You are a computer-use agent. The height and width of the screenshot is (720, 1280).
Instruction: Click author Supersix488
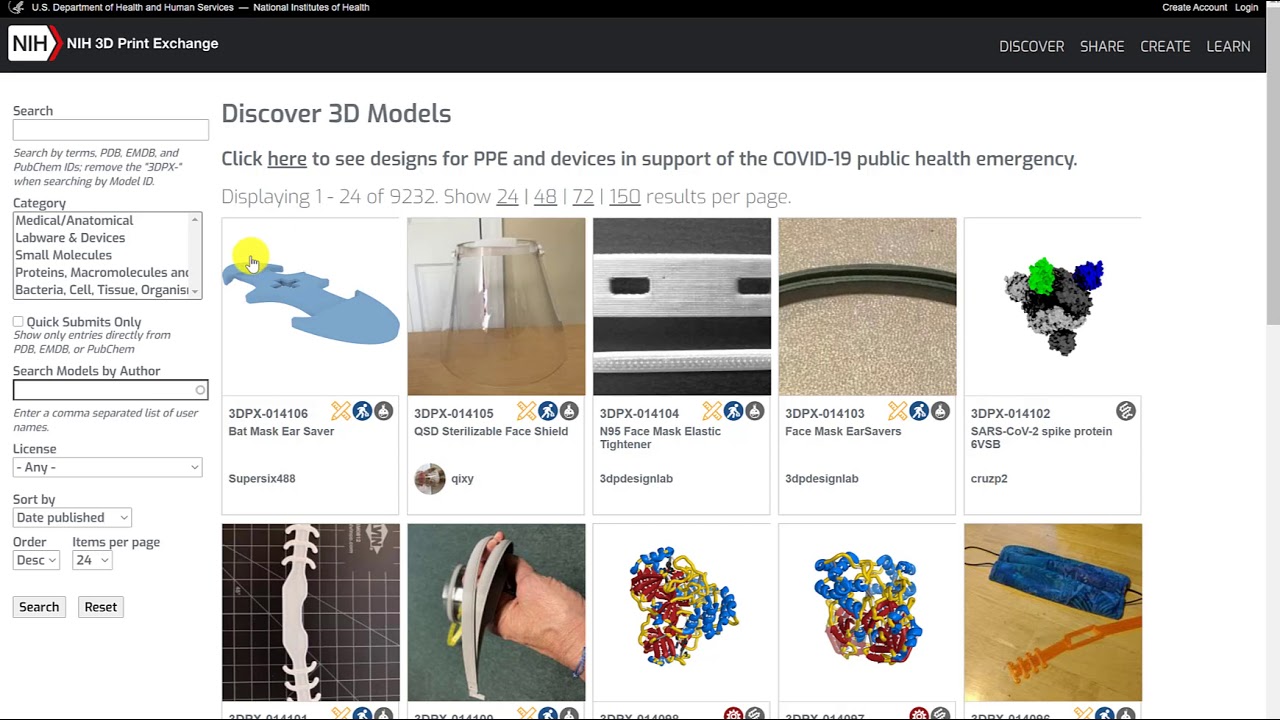click(262, 478)
